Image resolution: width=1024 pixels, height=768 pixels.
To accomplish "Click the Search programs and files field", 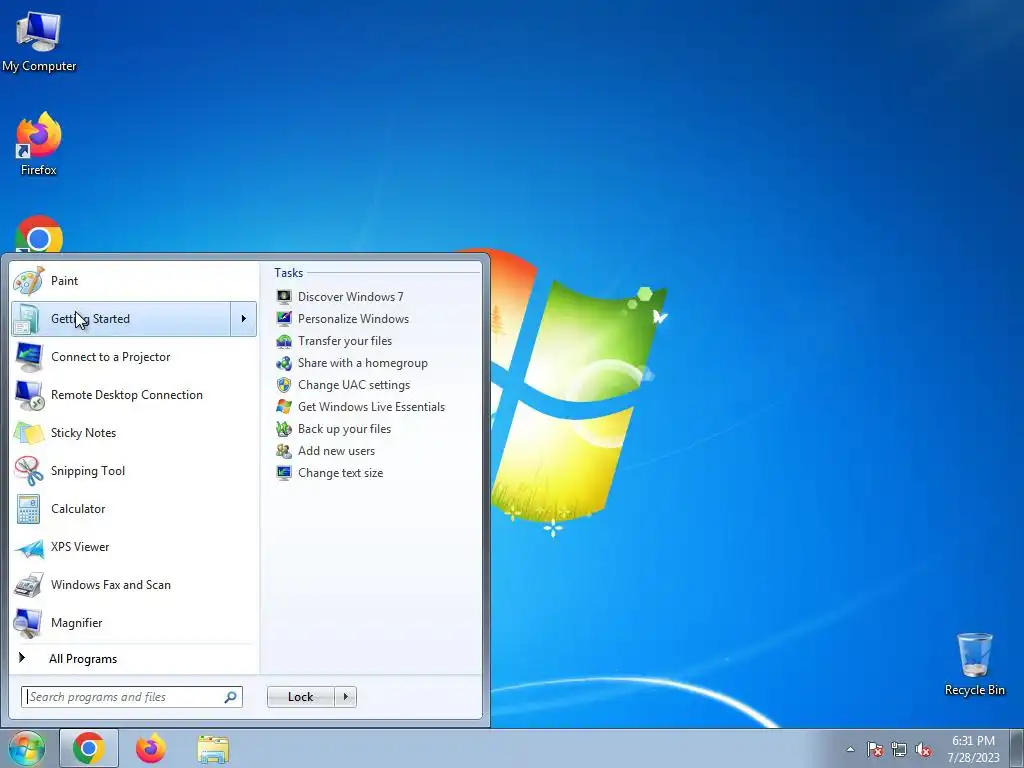I will pyautogui.click(x=132, y=697).
